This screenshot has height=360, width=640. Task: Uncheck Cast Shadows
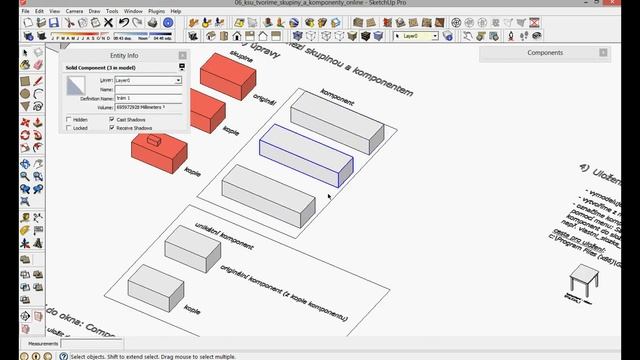click(112, 119)
